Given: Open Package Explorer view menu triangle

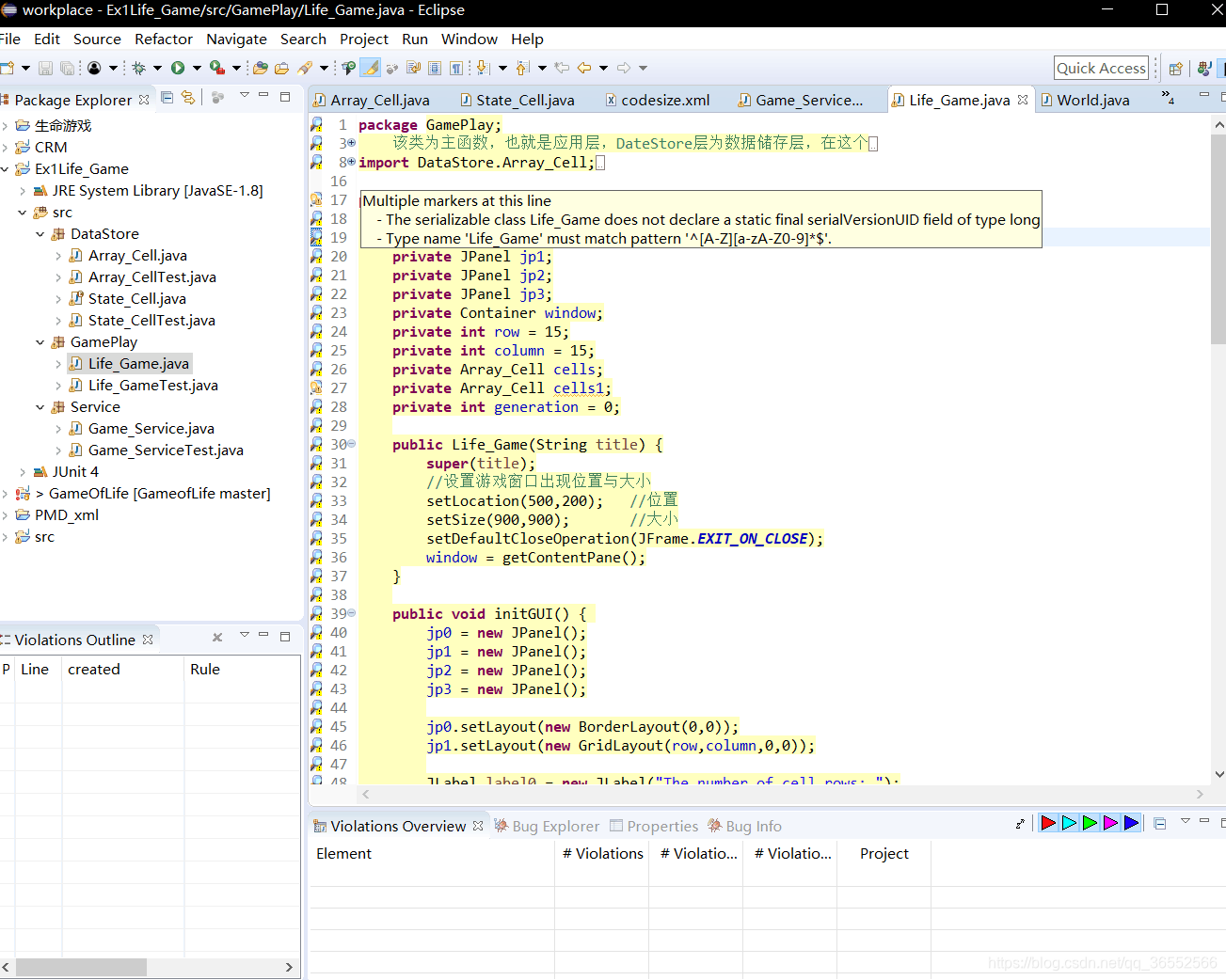Looking at the screenshot, I should click(x=245, y=95).
